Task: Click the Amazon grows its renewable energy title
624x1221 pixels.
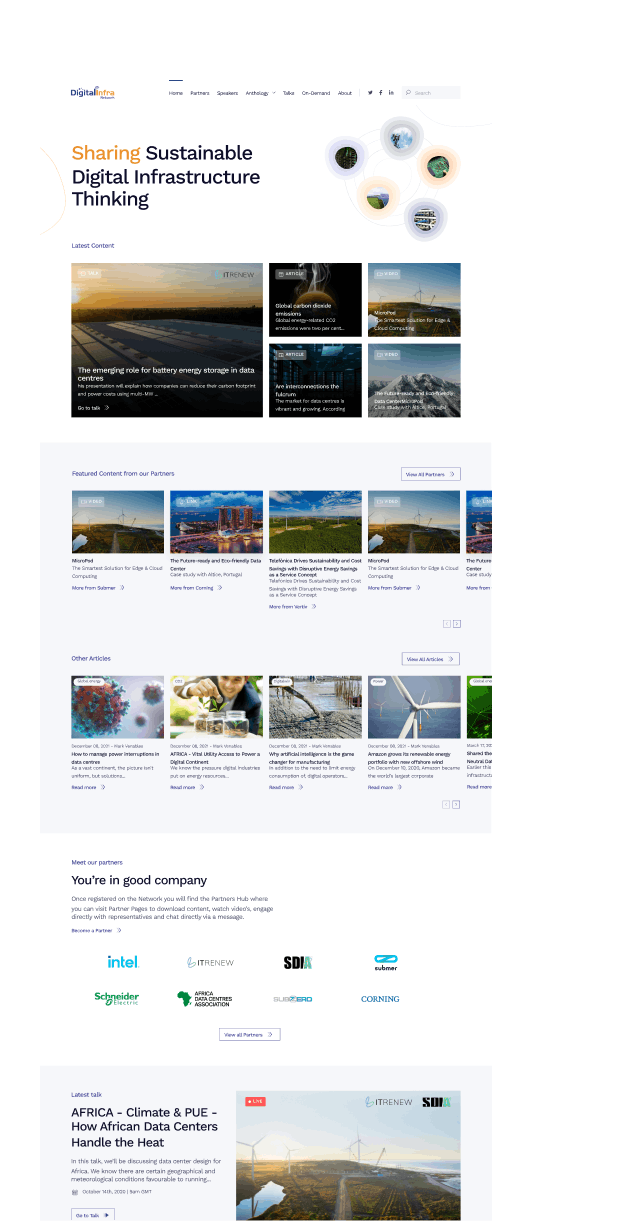Action: [410, 756]
